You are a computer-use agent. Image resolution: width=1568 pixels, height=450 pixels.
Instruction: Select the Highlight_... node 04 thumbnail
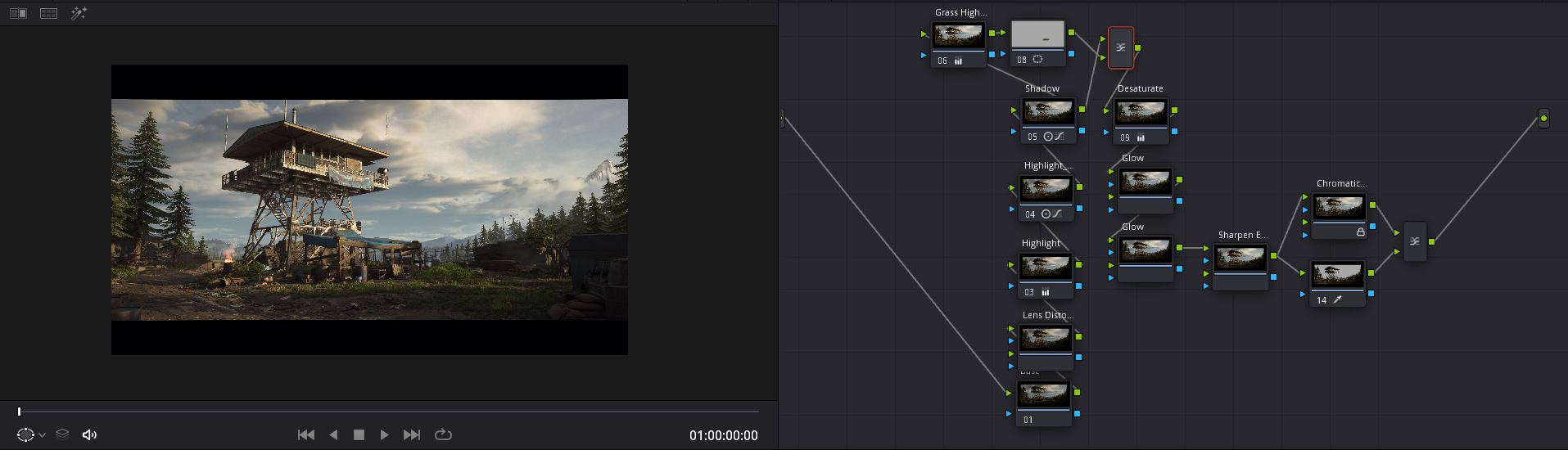(x=1046, y=189)
